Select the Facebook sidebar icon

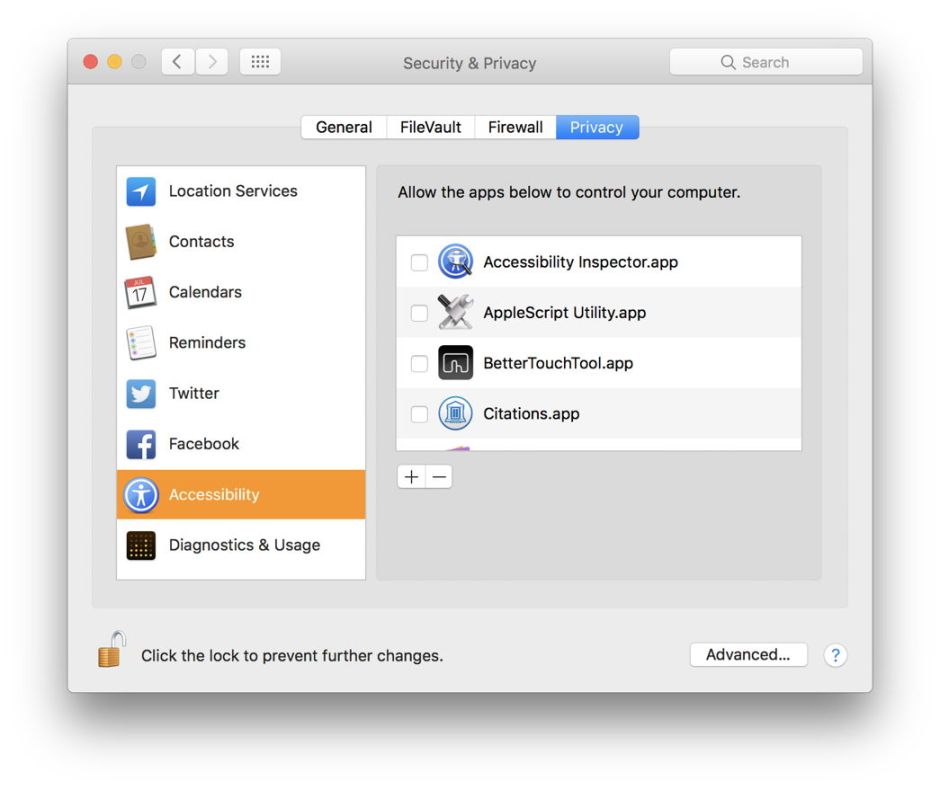coord(141,443)
